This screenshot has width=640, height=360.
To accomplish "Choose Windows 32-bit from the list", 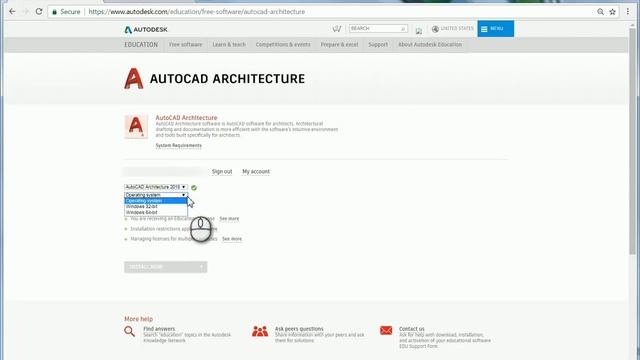I will [156, 207].
